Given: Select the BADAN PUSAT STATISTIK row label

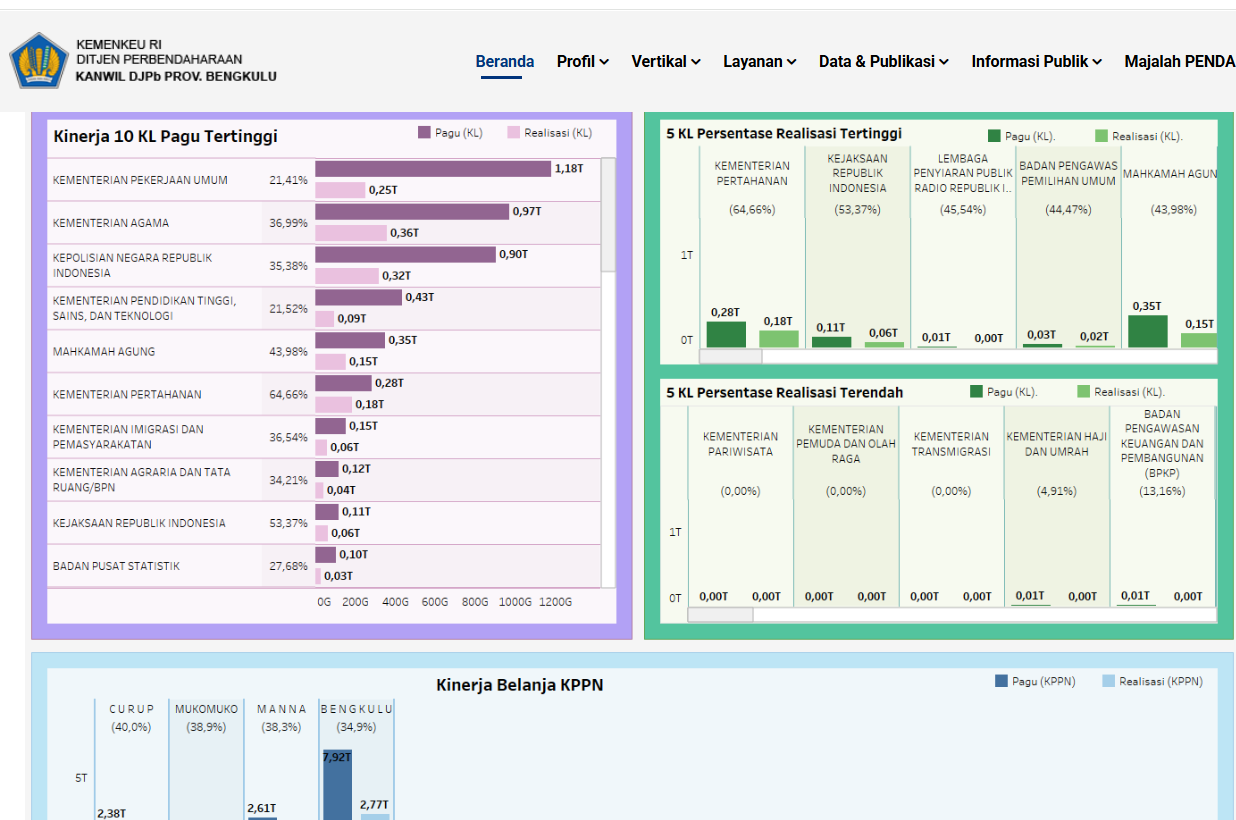Looking at the screenshot, I should click(116, 566).
